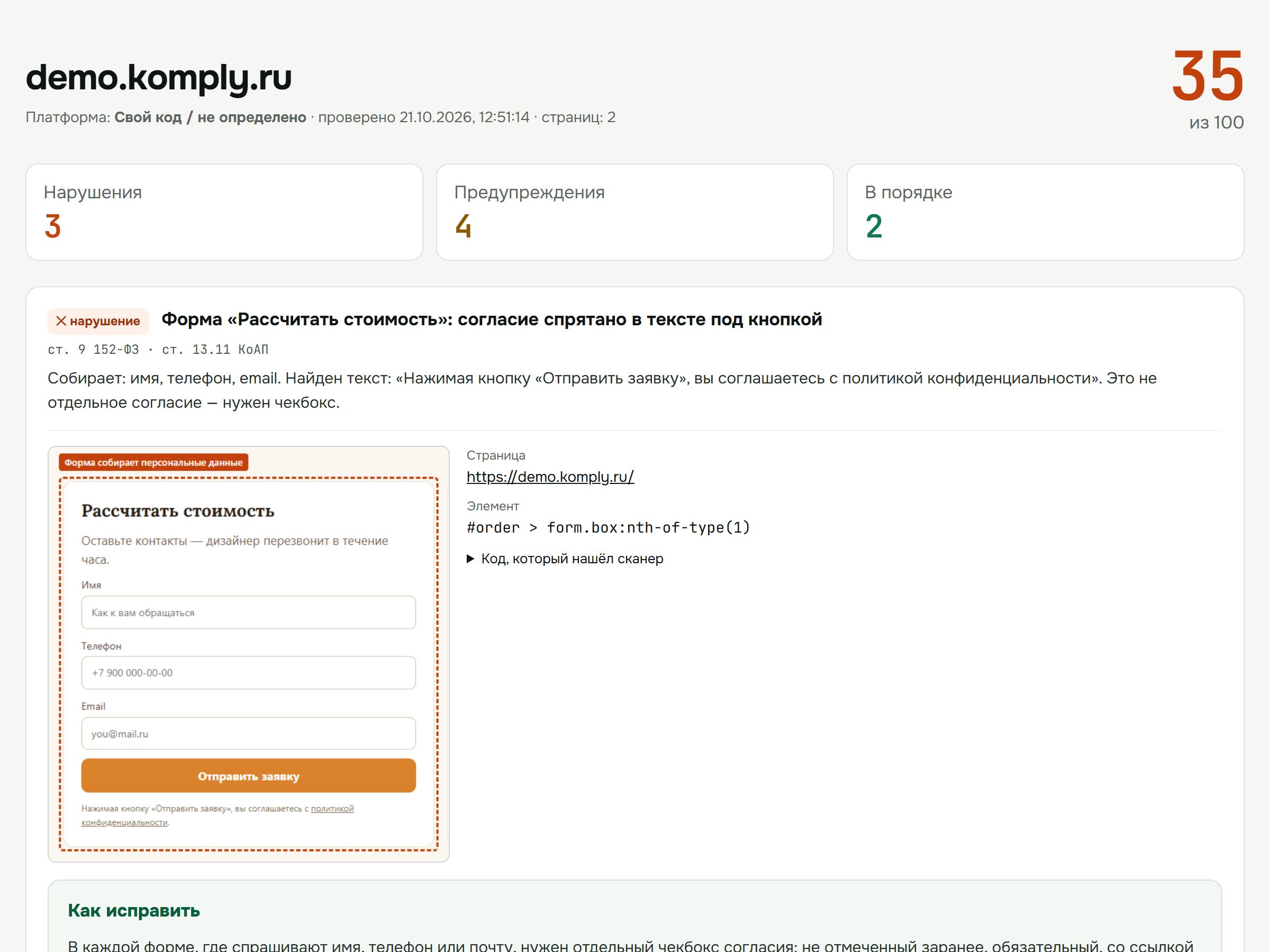Expand "Код, который нашёл сканер" disclosure
1270x952 pixels.
click(x=565, y=559)
